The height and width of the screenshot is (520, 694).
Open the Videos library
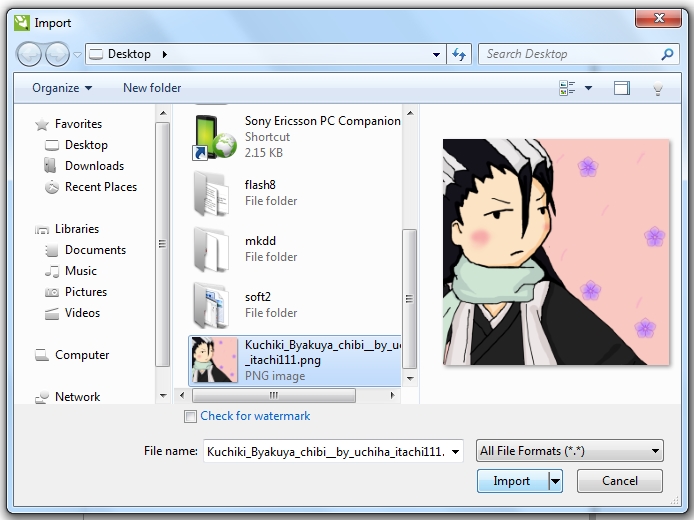(82, 313)
